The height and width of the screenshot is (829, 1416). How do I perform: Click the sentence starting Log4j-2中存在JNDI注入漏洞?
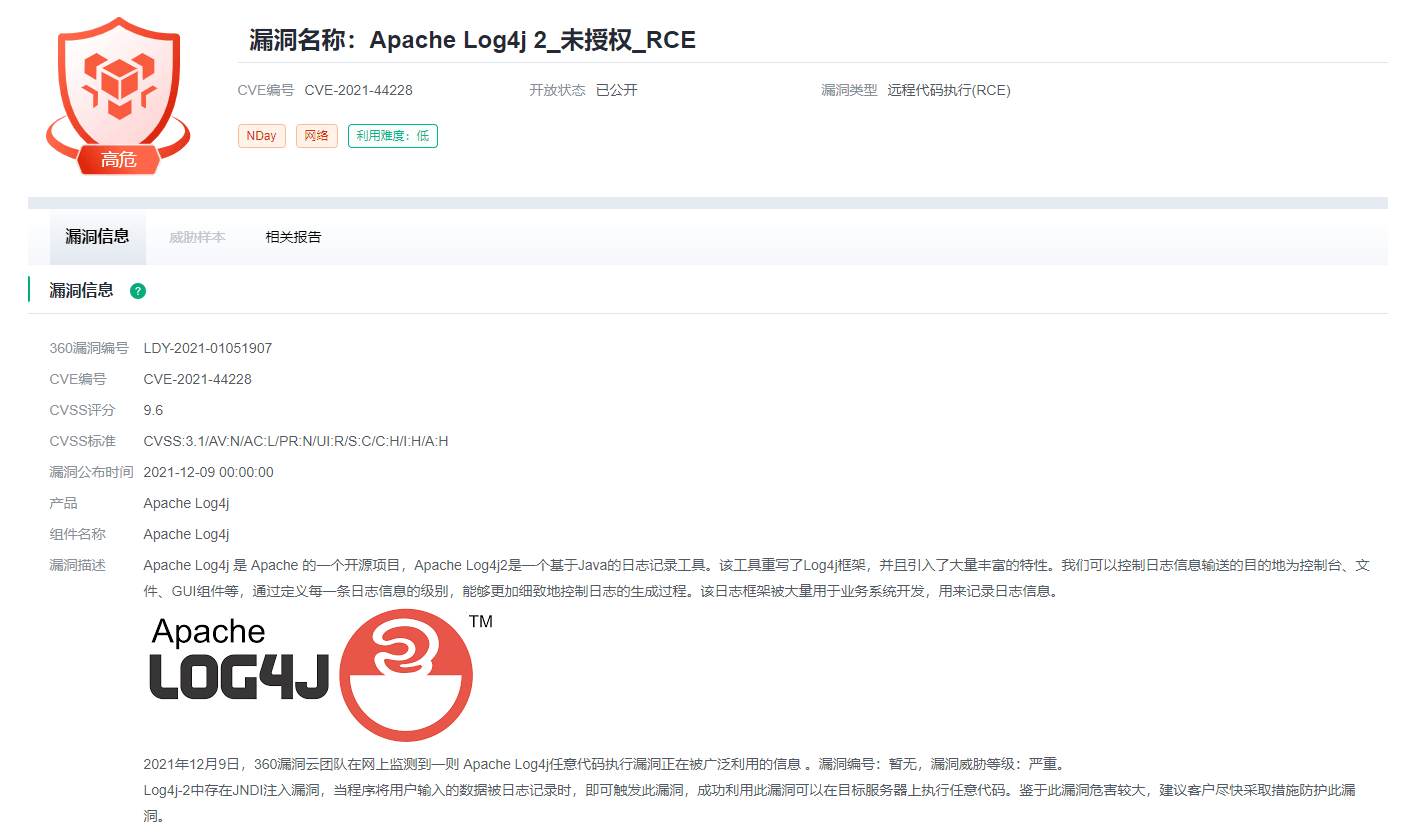pos(750,802)
